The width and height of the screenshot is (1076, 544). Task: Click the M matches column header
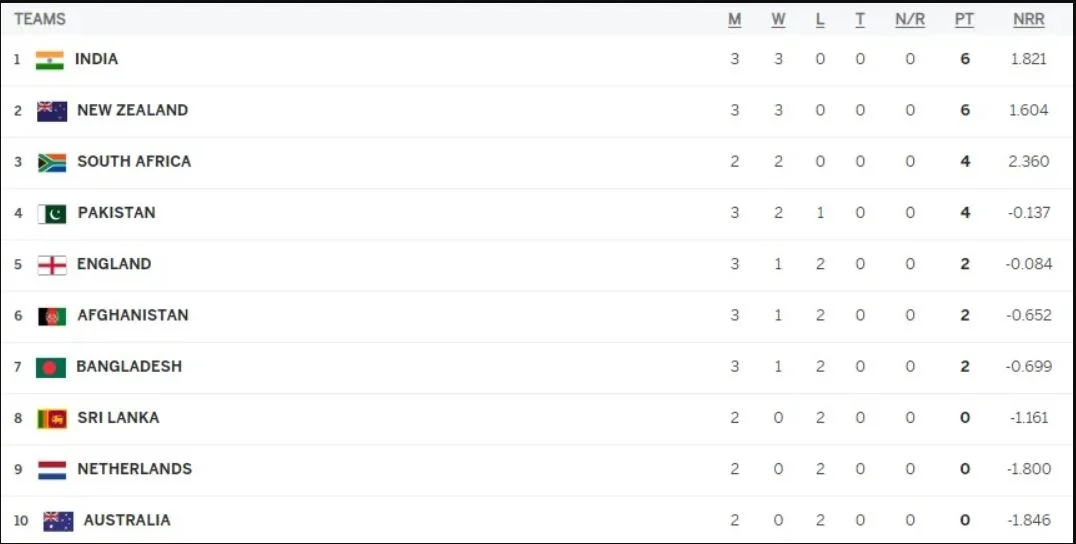tap(735, 20)
